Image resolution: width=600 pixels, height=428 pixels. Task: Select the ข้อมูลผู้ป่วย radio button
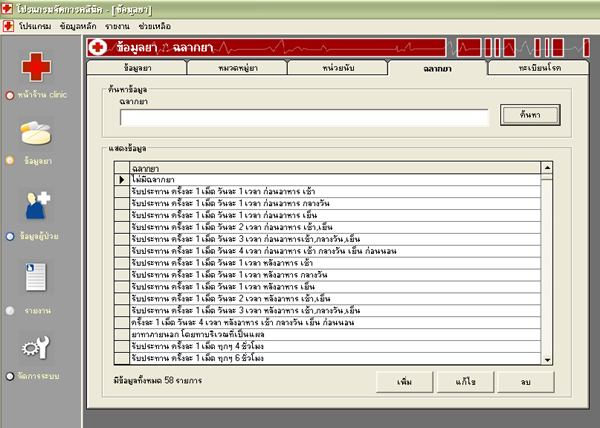click(x=10, y=238)
